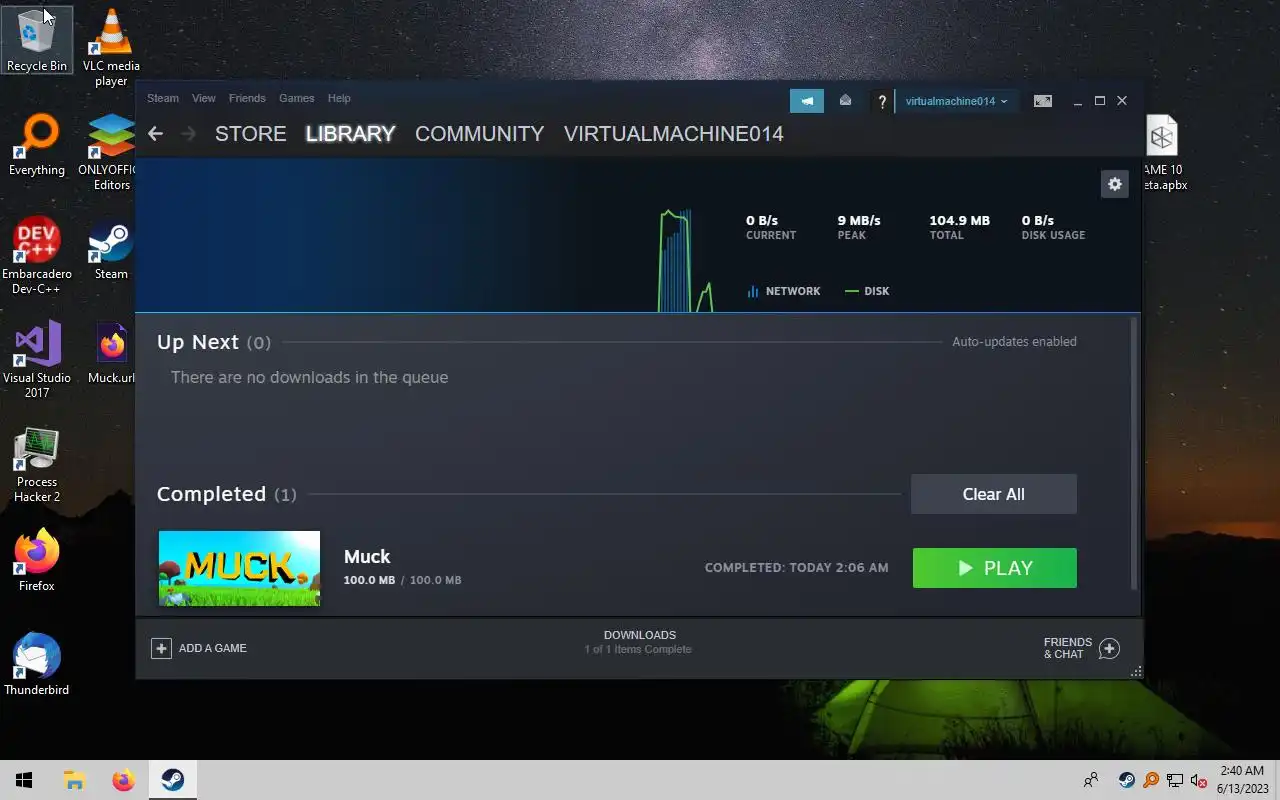1280x800 pixels.
Task: Open Thunderbird desktop shortcut
Action: (37, 665)
